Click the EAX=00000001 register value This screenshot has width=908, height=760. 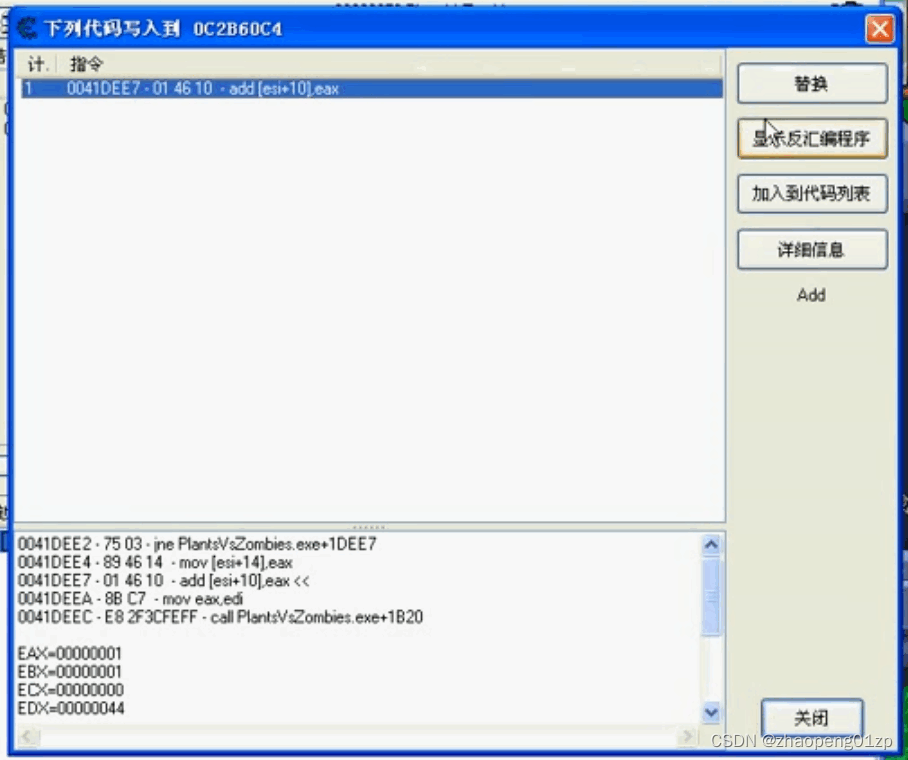click(x=69, y=653)
